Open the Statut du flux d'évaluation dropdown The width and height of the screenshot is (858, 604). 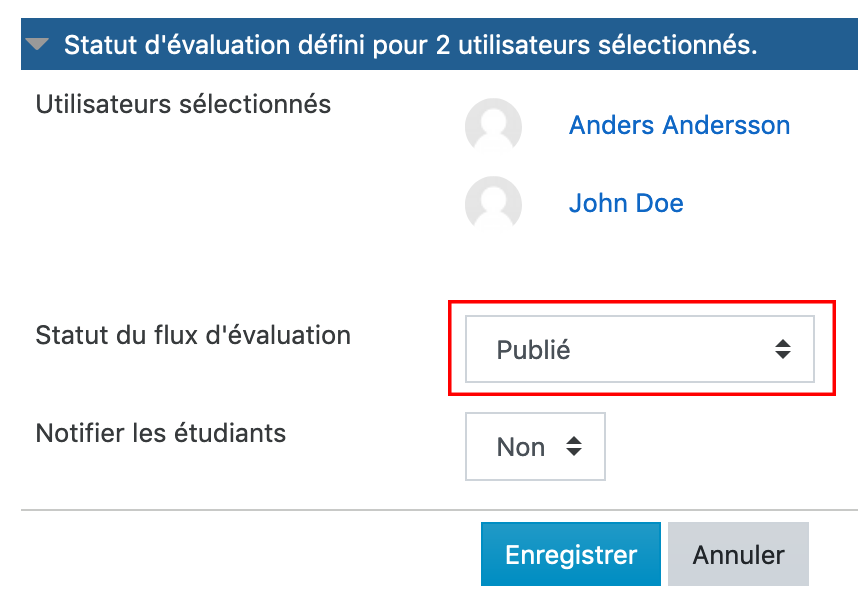(x=640, y=350)
